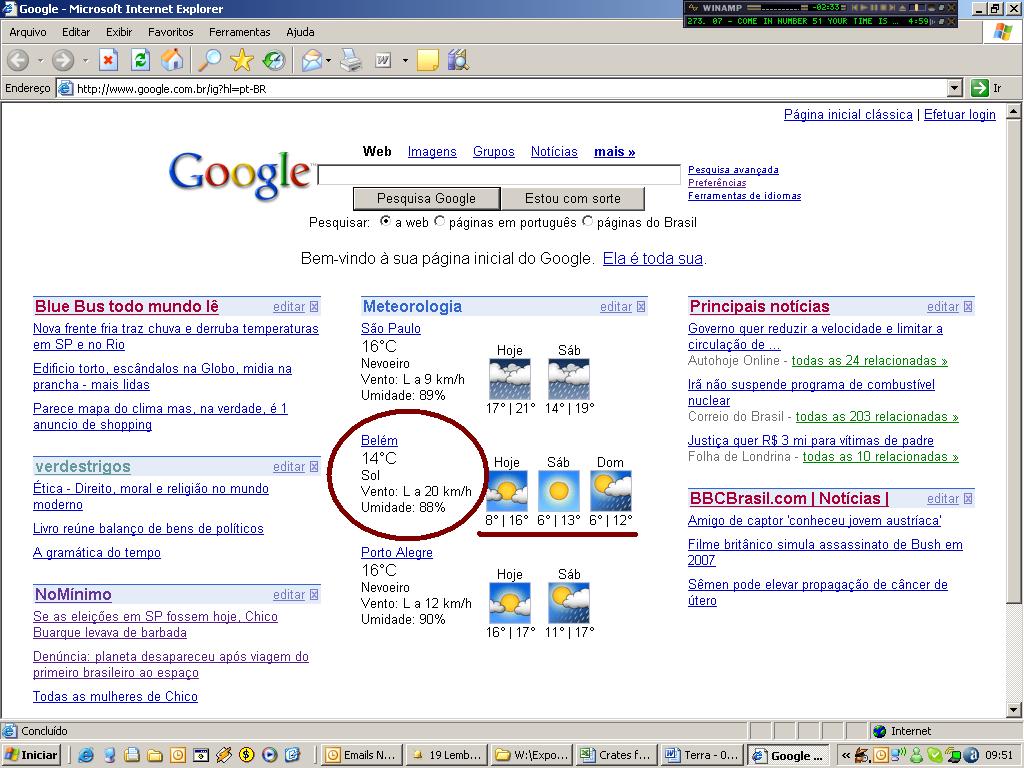The image size is (1024, 768).
Task: Click the 'Ela é toda sua' link
Action: coord(652,259)
